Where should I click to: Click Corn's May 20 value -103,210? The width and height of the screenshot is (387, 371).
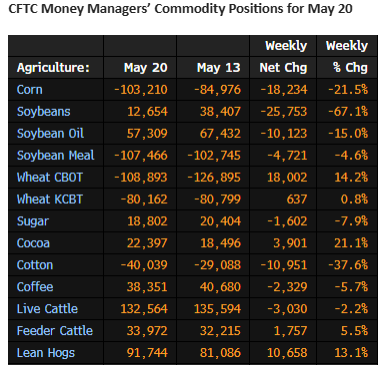pos(141,90)
